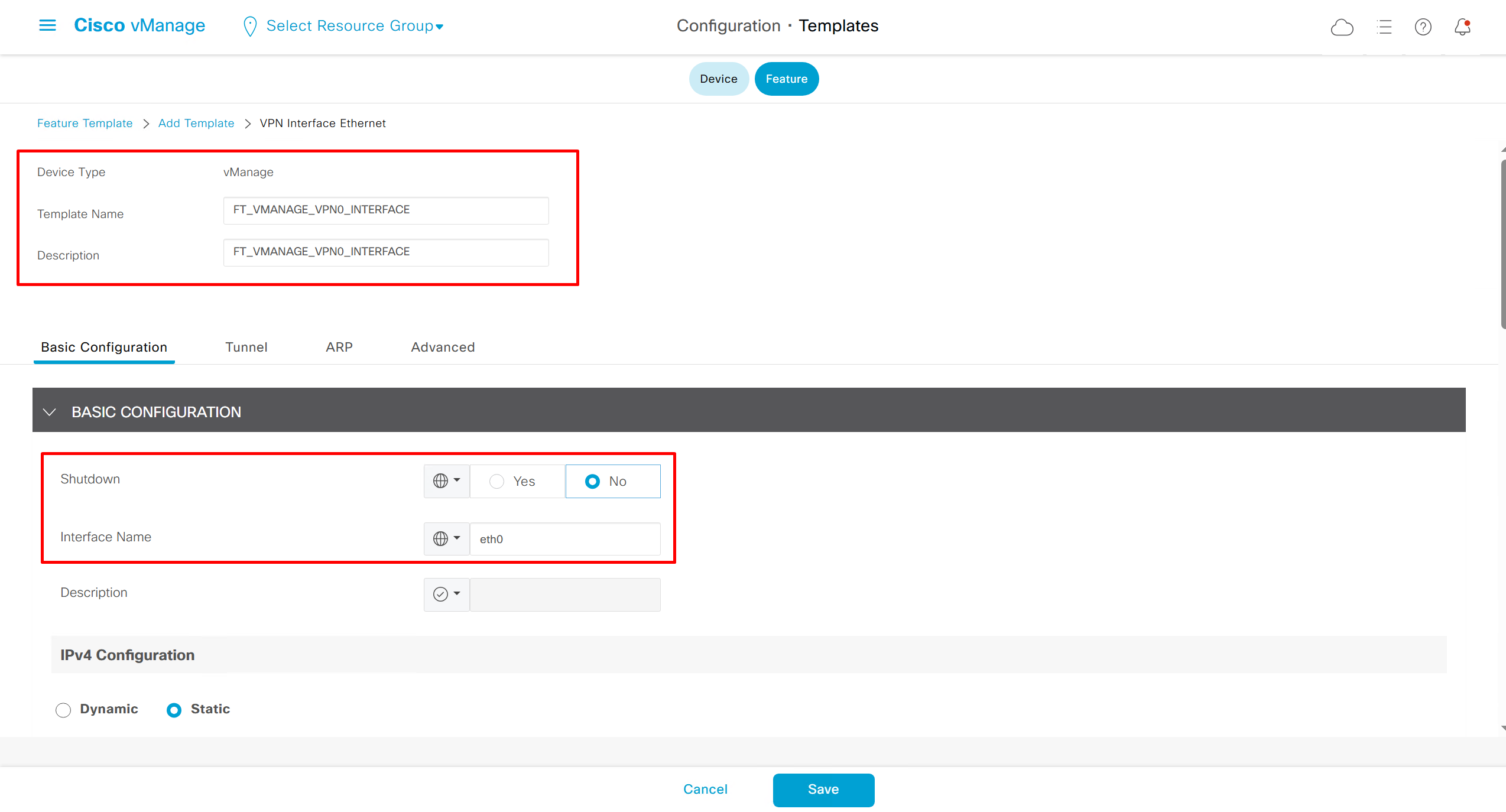Viewport: 1506px width, 812px height.
Task: Select Yes for Shutdown
Action: pos(497,482)
